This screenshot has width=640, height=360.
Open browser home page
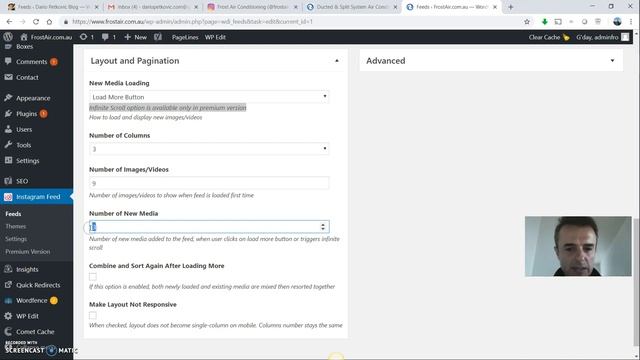pos(49,22)
